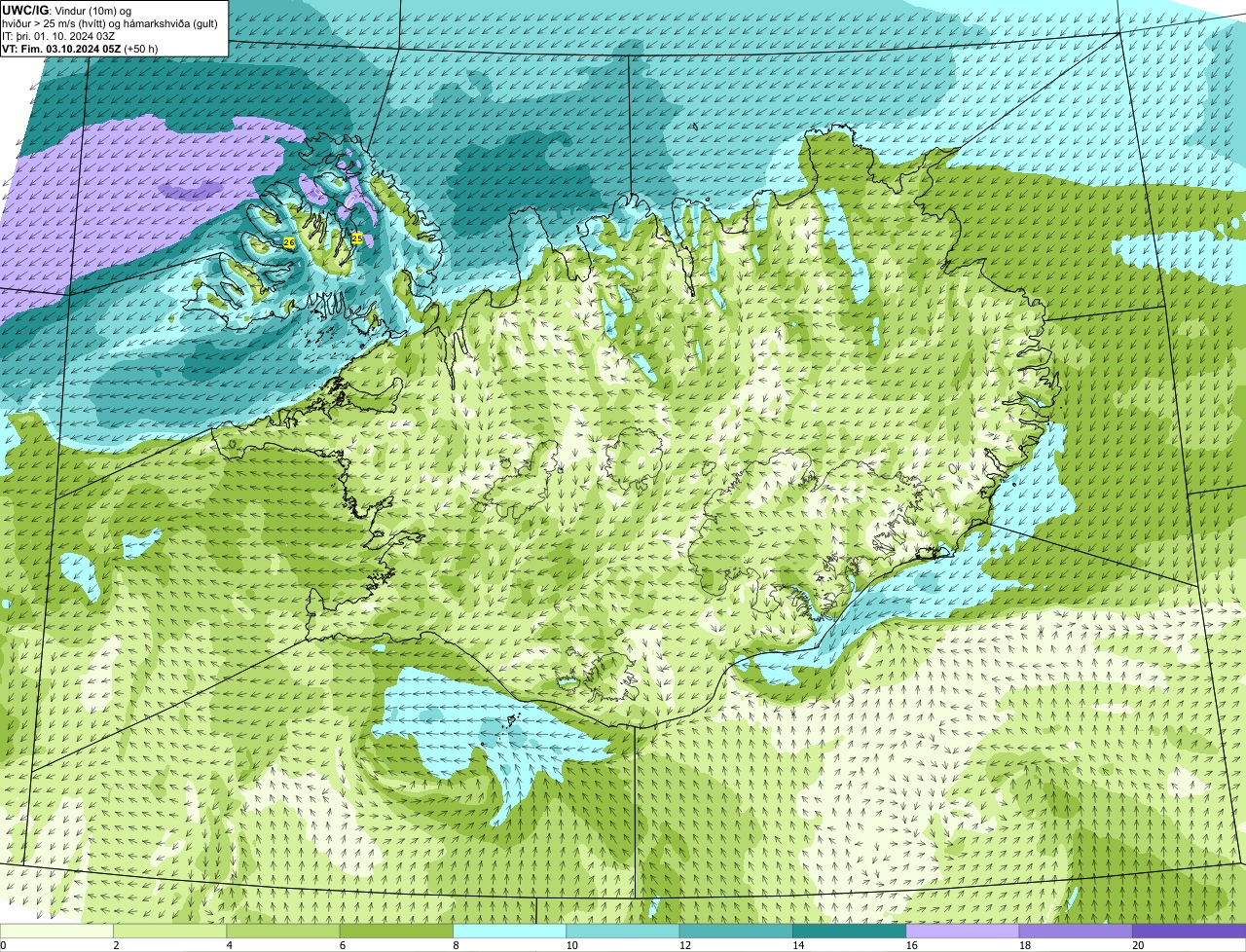Pick the pale yellow 0–2 m/s color swatch
This screenshot has height=952, width=1246.
(56, 931)
